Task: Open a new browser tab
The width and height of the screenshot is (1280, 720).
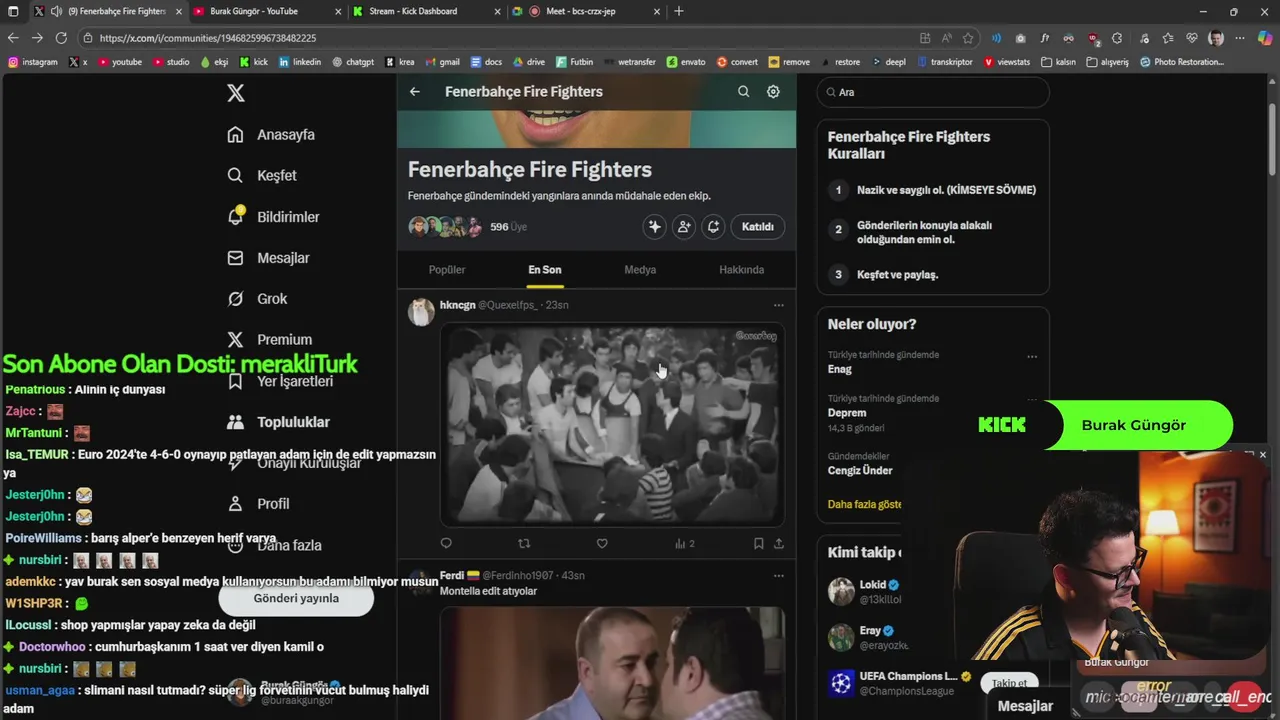Action: [679, 11]
